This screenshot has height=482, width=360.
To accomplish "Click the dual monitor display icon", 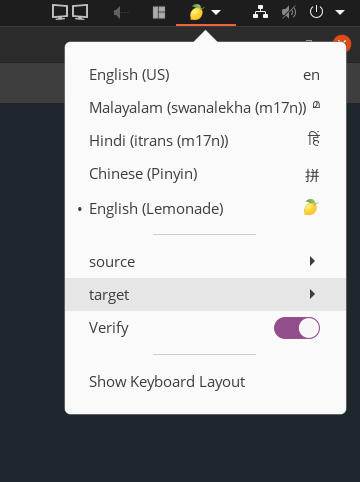I will pyautogui.click(x=70, y=12).
